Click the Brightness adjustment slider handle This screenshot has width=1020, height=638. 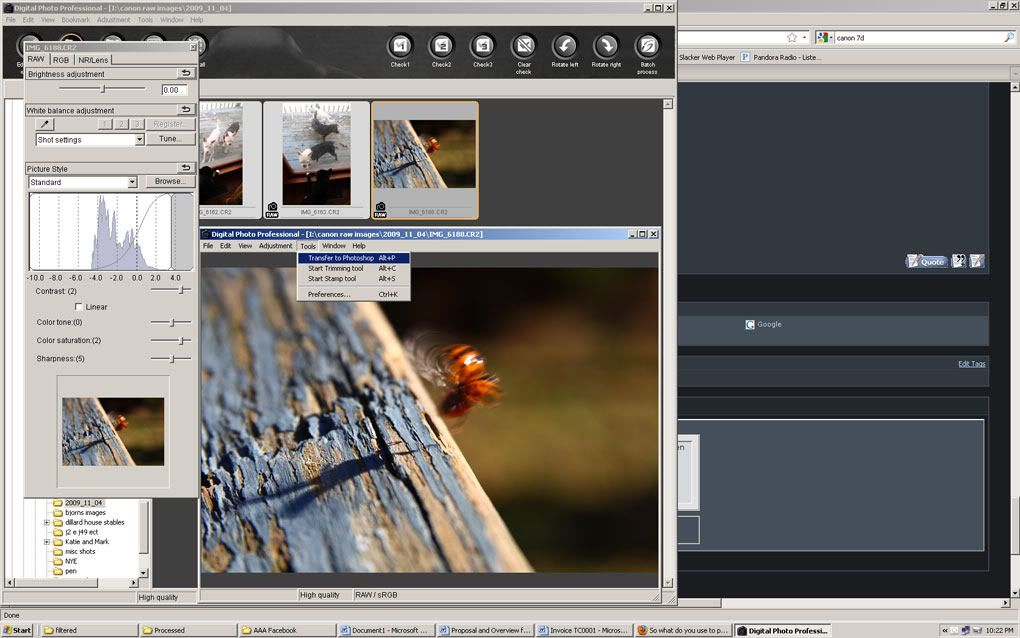(x=103, y=90)
